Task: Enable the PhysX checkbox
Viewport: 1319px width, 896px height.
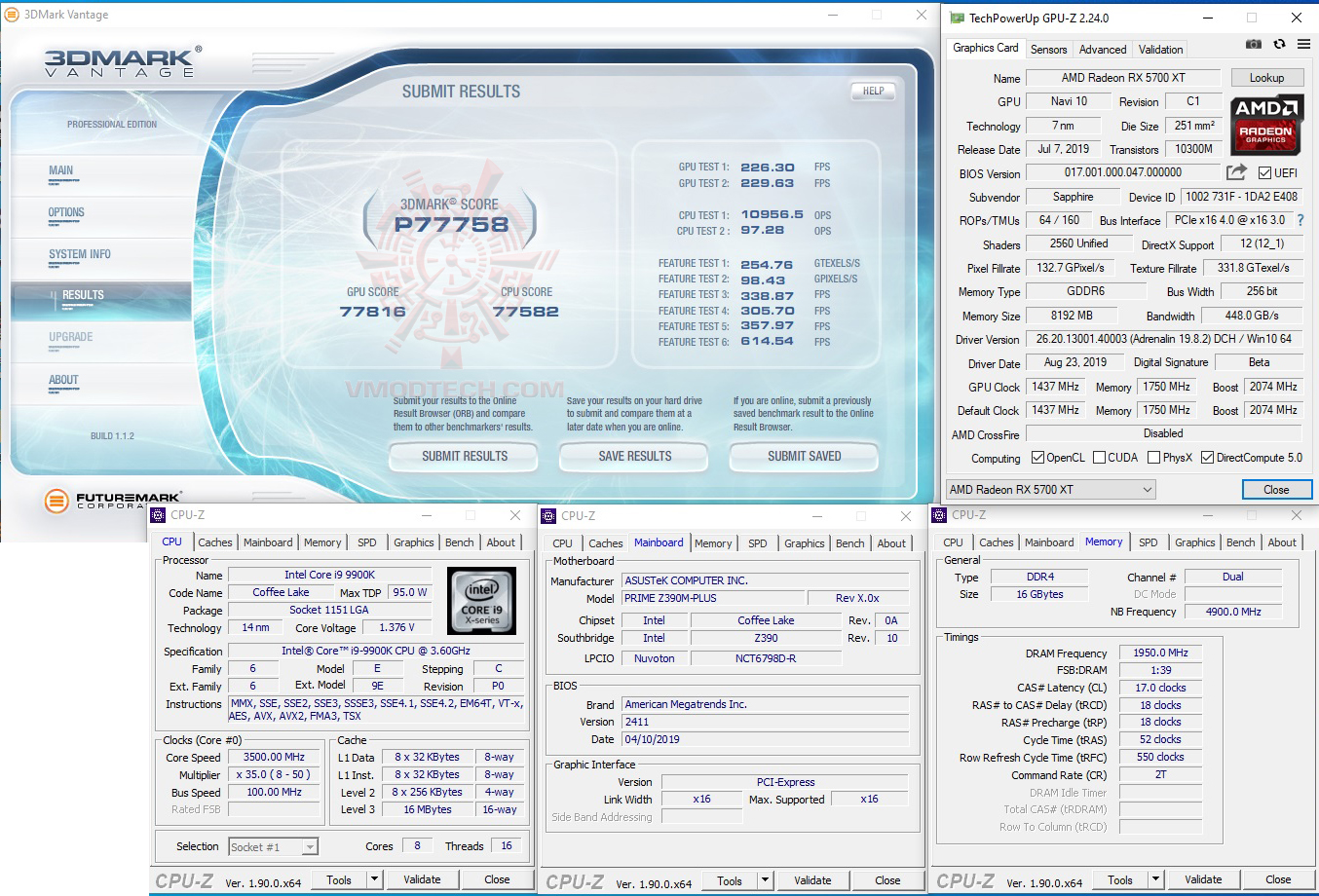Action: (1153, 458)
